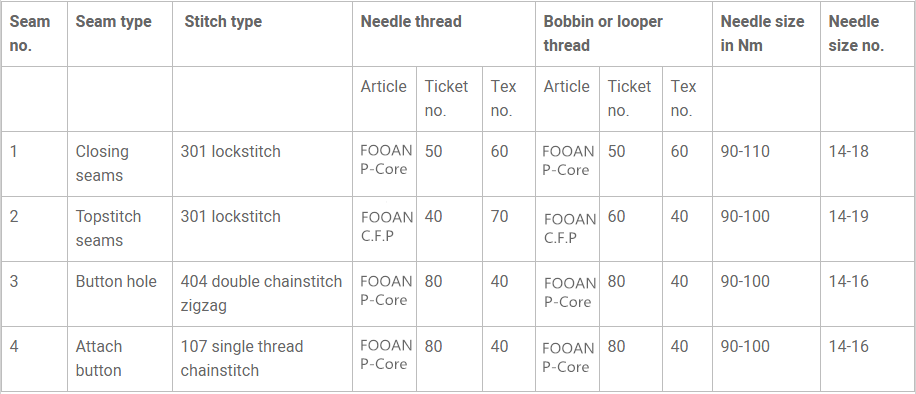Click bobbin thread Ticket no. 60 cell

tap(631, 229)
